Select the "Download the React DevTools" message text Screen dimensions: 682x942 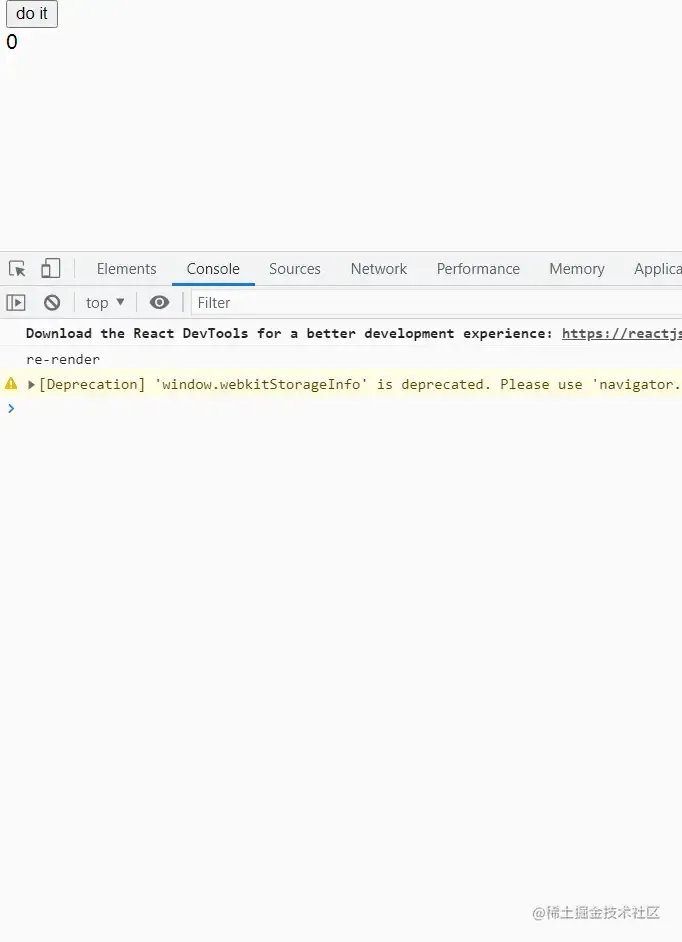point(136,333)
